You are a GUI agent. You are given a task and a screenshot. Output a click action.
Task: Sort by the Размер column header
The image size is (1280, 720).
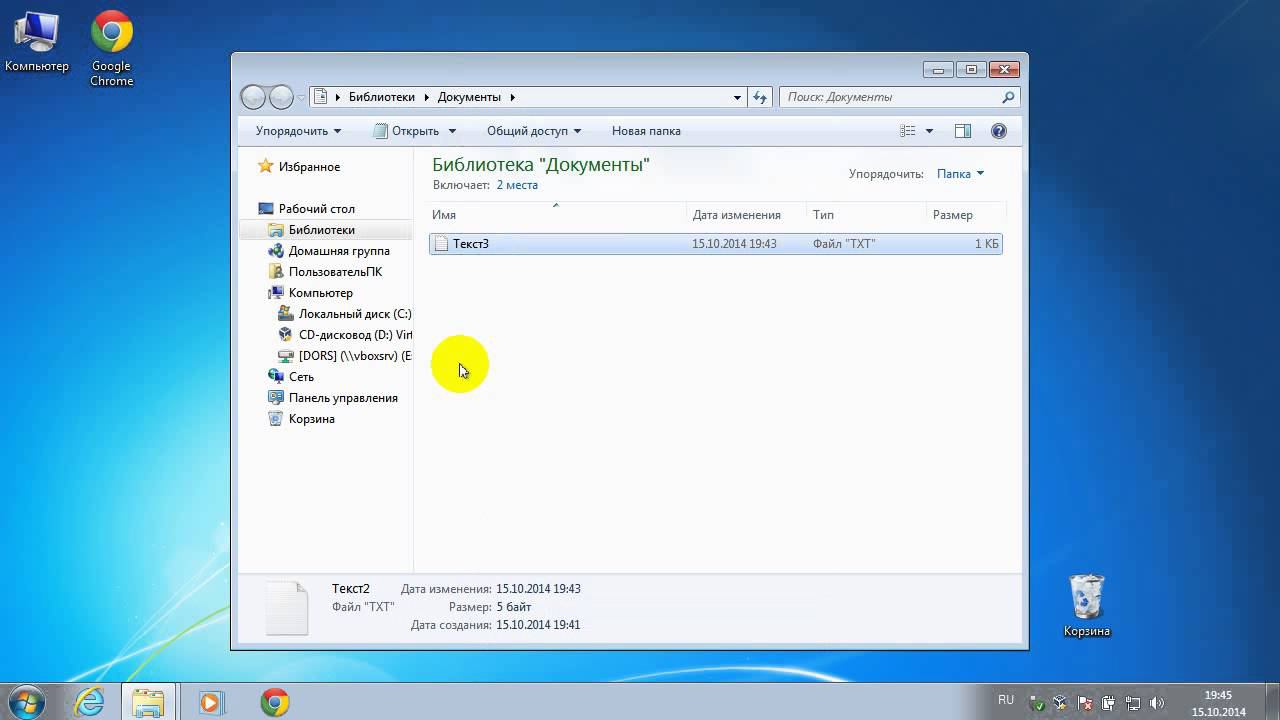(x=966, y=215)
